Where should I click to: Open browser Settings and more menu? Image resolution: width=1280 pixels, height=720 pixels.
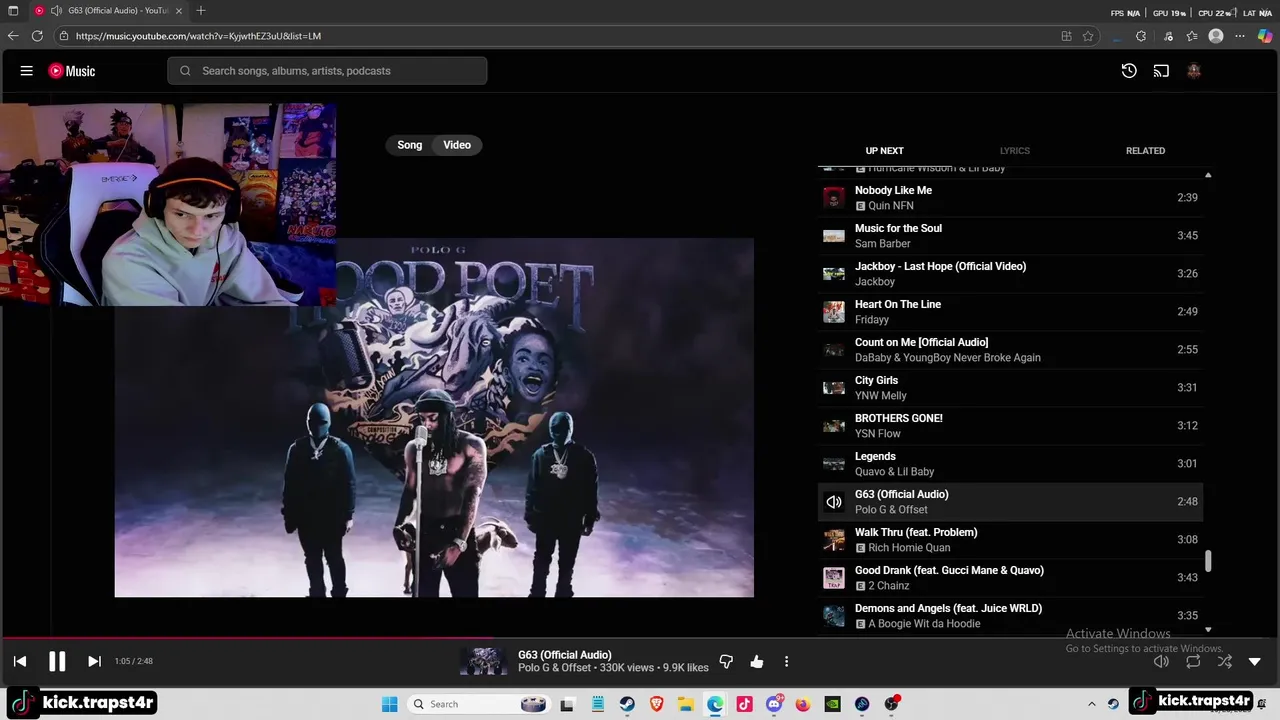tap(1240, 36)
